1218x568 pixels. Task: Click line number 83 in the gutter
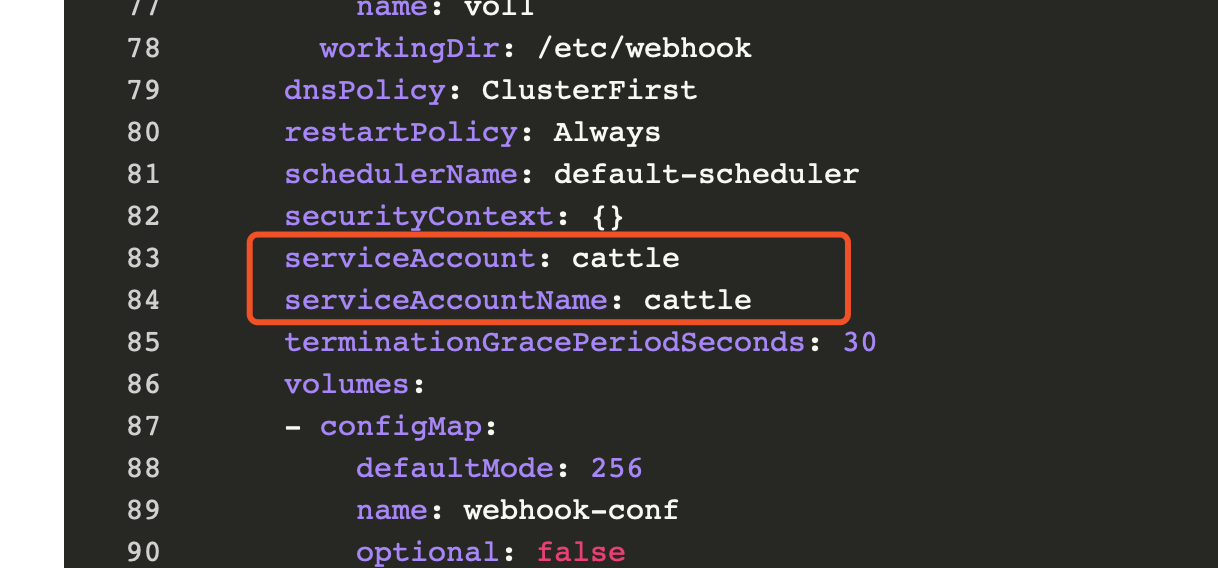click(x=143, y=258)
